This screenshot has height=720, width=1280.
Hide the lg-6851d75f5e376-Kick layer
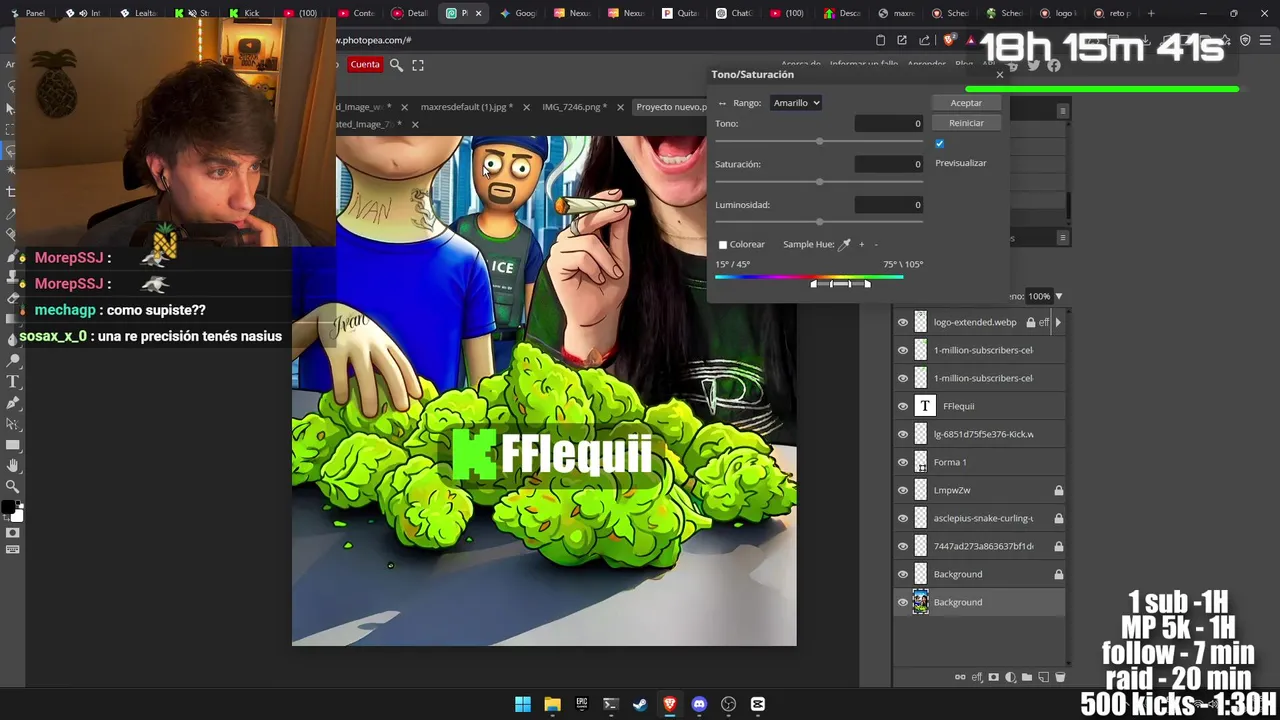point(903,434)
